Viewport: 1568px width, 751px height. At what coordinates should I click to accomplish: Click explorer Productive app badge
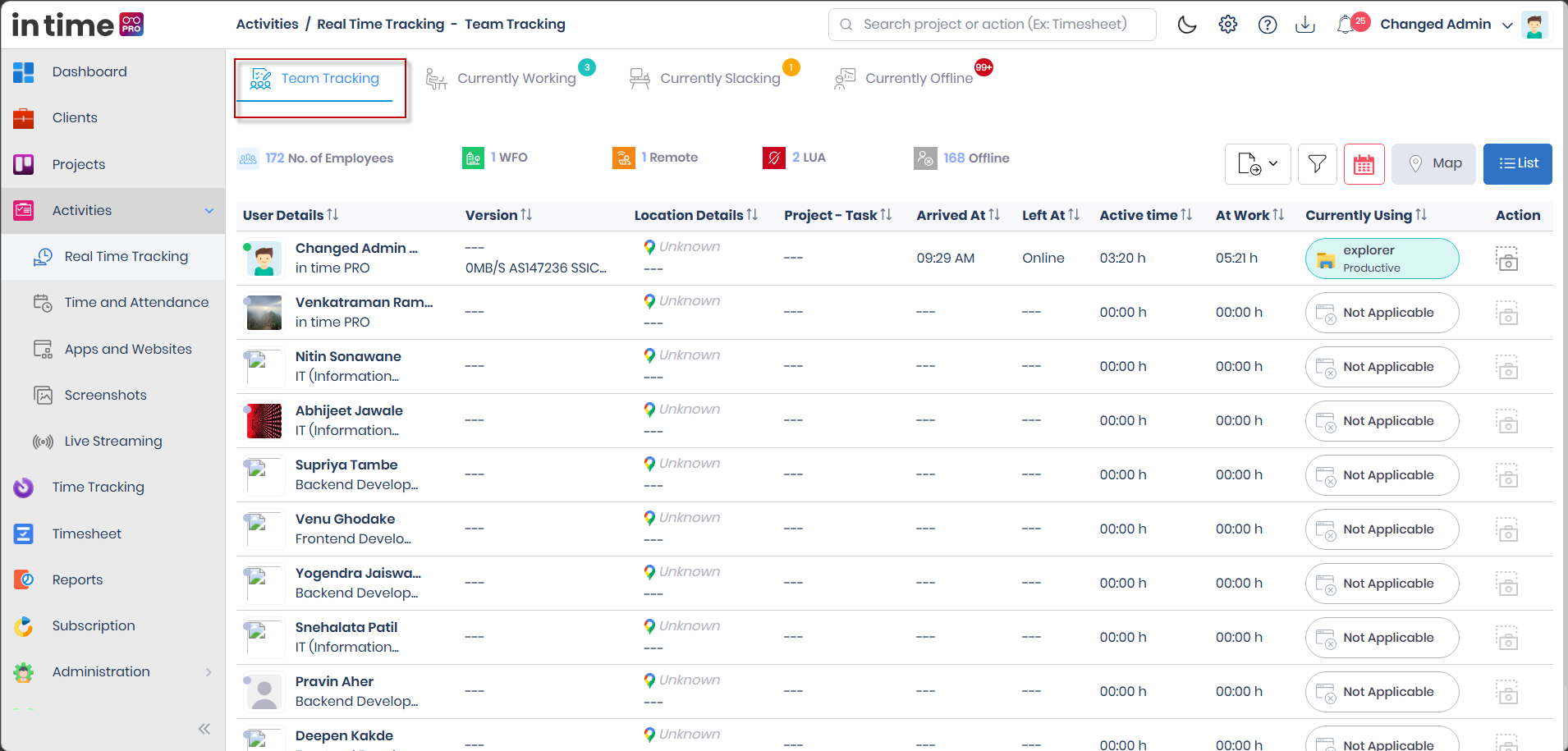pos(1382,259)
